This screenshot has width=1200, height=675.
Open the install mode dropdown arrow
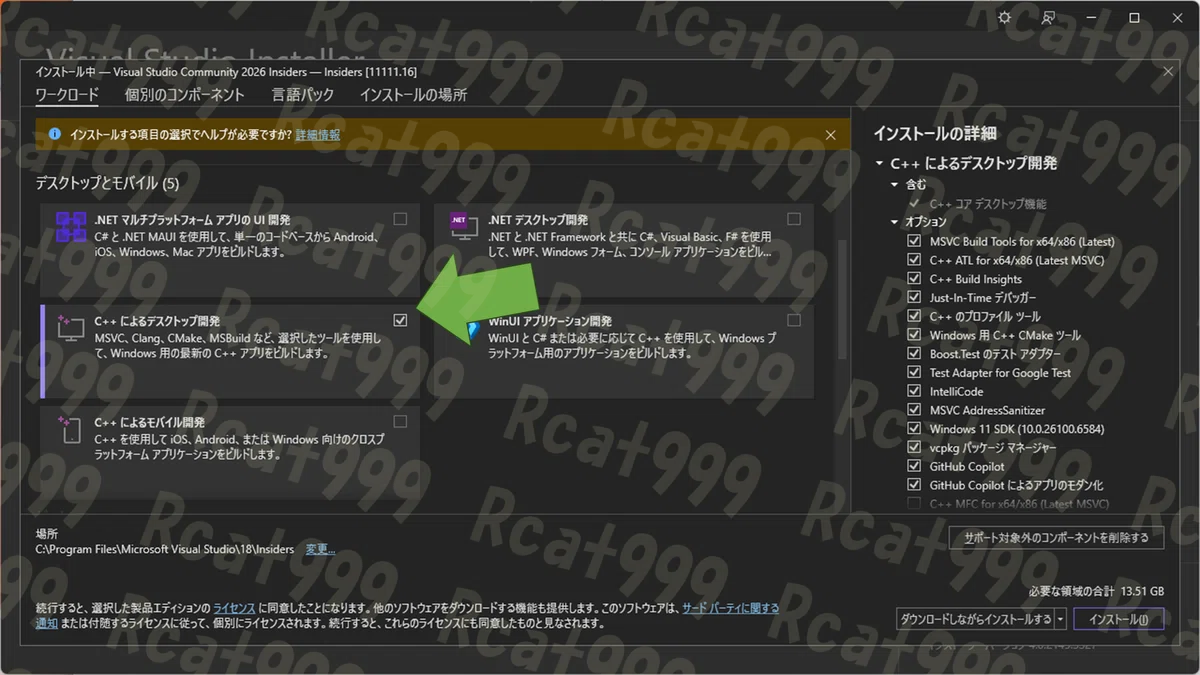pos(1061,619)
